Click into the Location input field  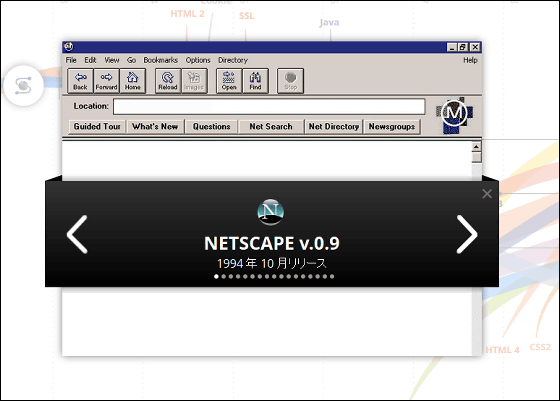[269, 106]
